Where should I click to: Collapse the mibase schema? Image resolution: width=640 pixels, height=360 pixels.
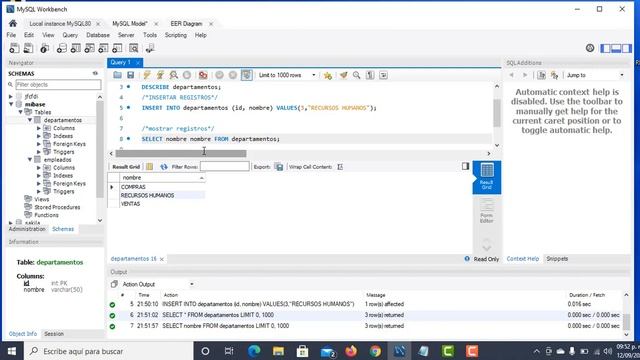coord(11,104)
